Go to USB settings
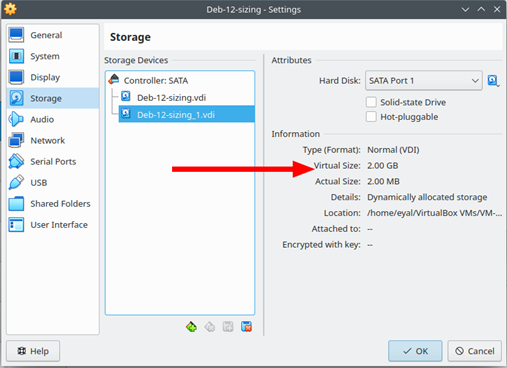This screenshot has width=507, height=368. [x=53, y=183]
